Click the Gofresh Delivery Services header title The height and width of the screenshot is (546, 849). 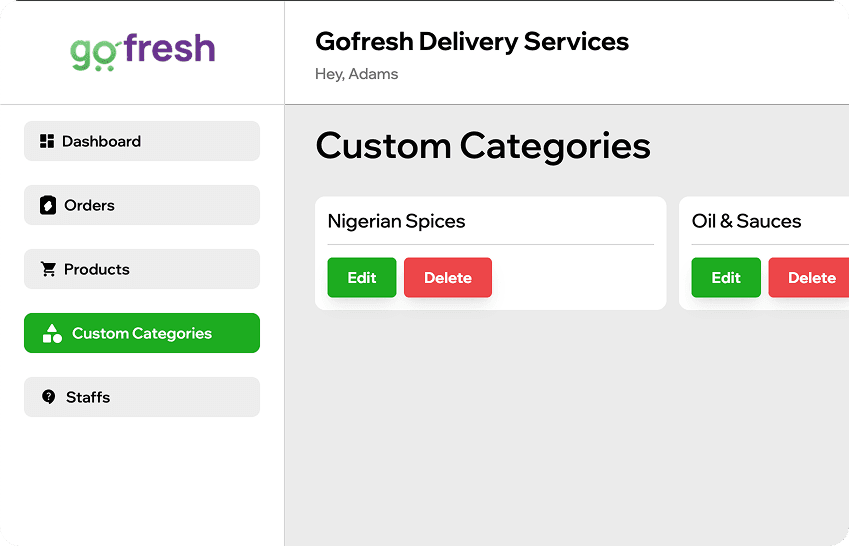click(x=472, y=42)
